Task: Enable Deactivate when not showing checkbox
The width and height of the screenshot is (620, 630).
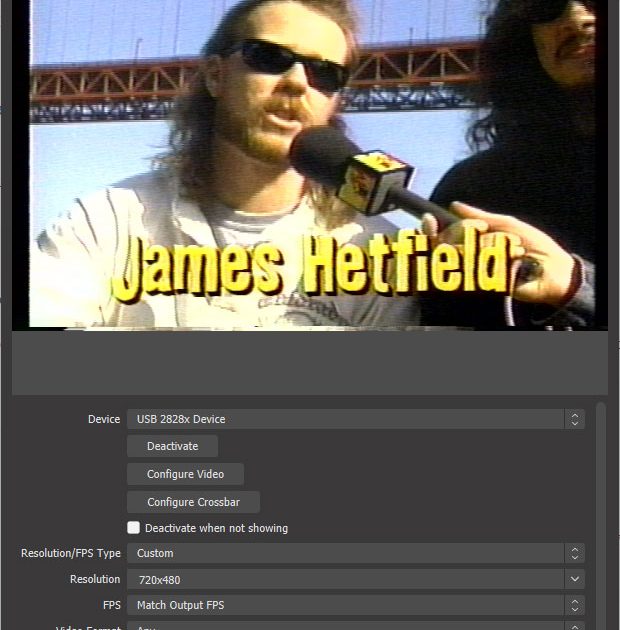Action: coord(134,528)
